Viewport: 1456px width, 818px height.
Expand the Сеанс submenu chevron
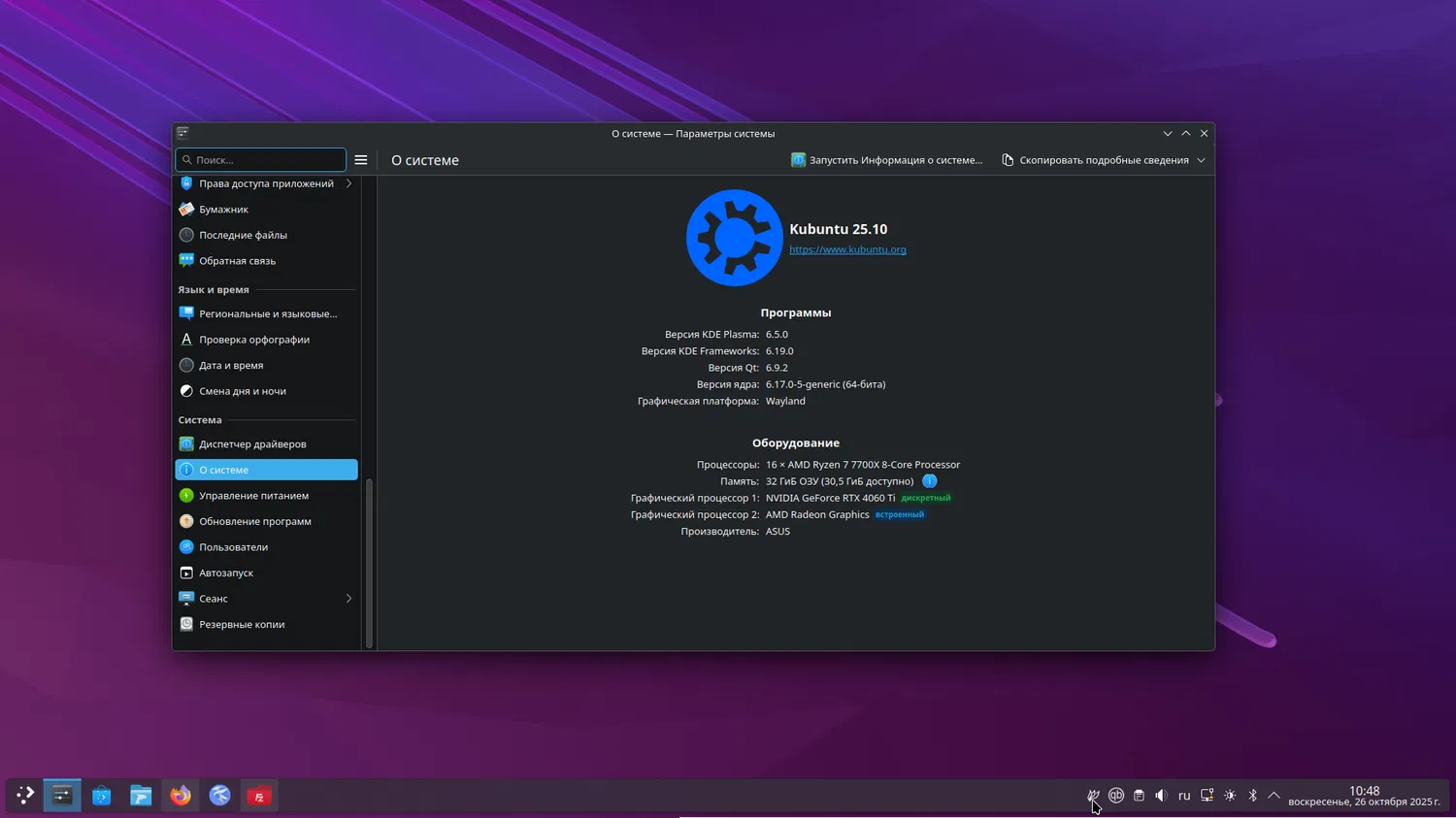pyautogui.click(x=348, y=599)
